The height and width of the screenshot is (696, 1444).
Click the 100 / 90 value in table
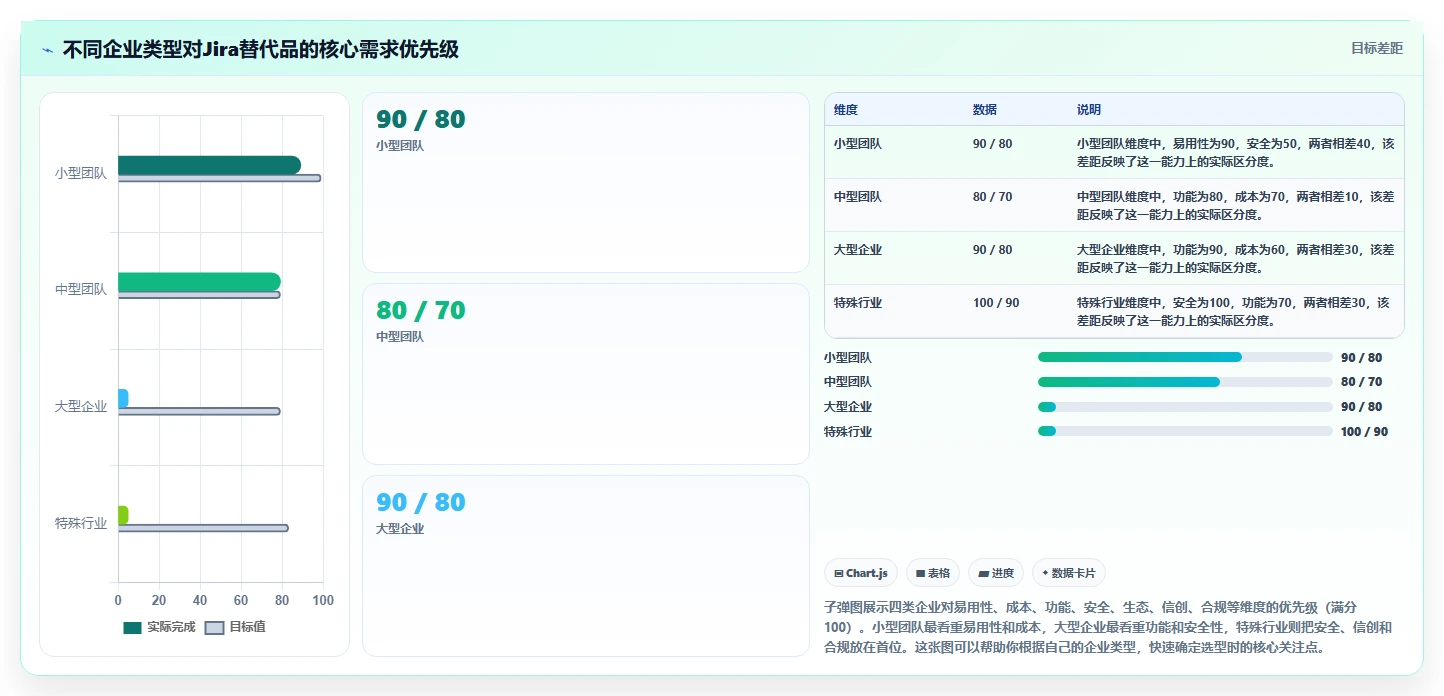996,303
